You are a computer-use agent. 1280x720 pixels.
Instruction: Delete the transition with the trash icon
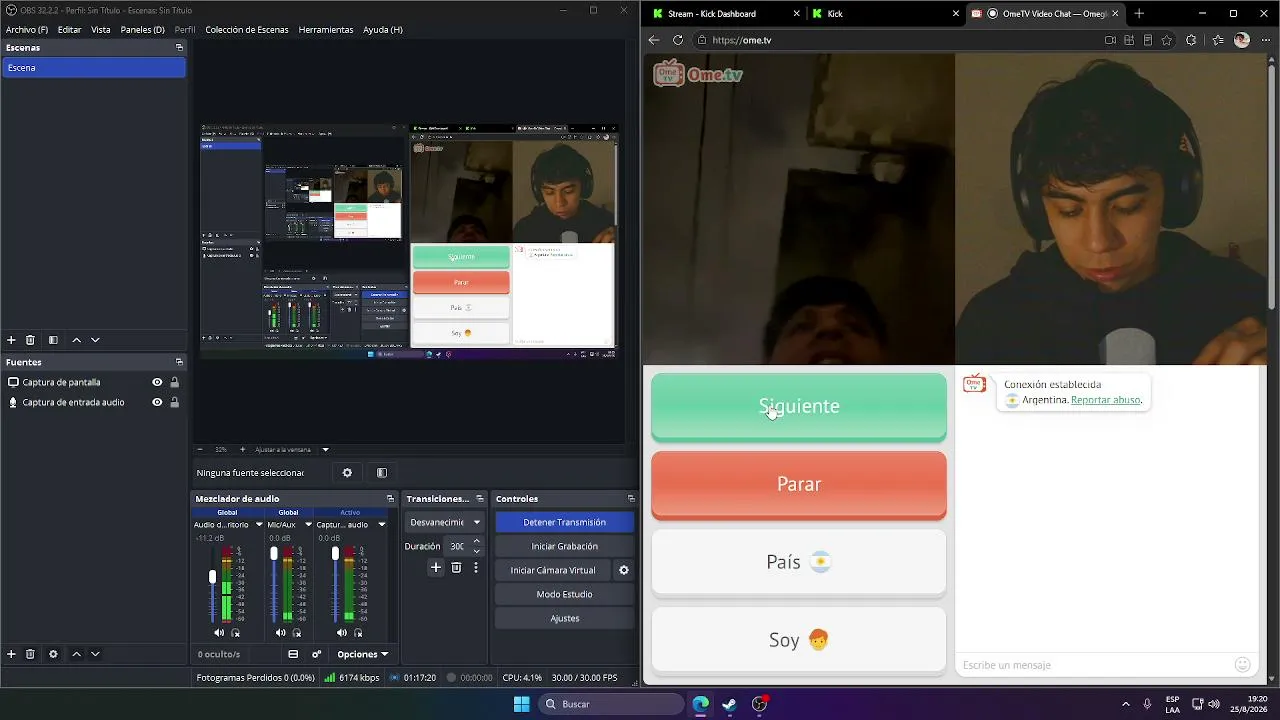[x=456, y=568]
